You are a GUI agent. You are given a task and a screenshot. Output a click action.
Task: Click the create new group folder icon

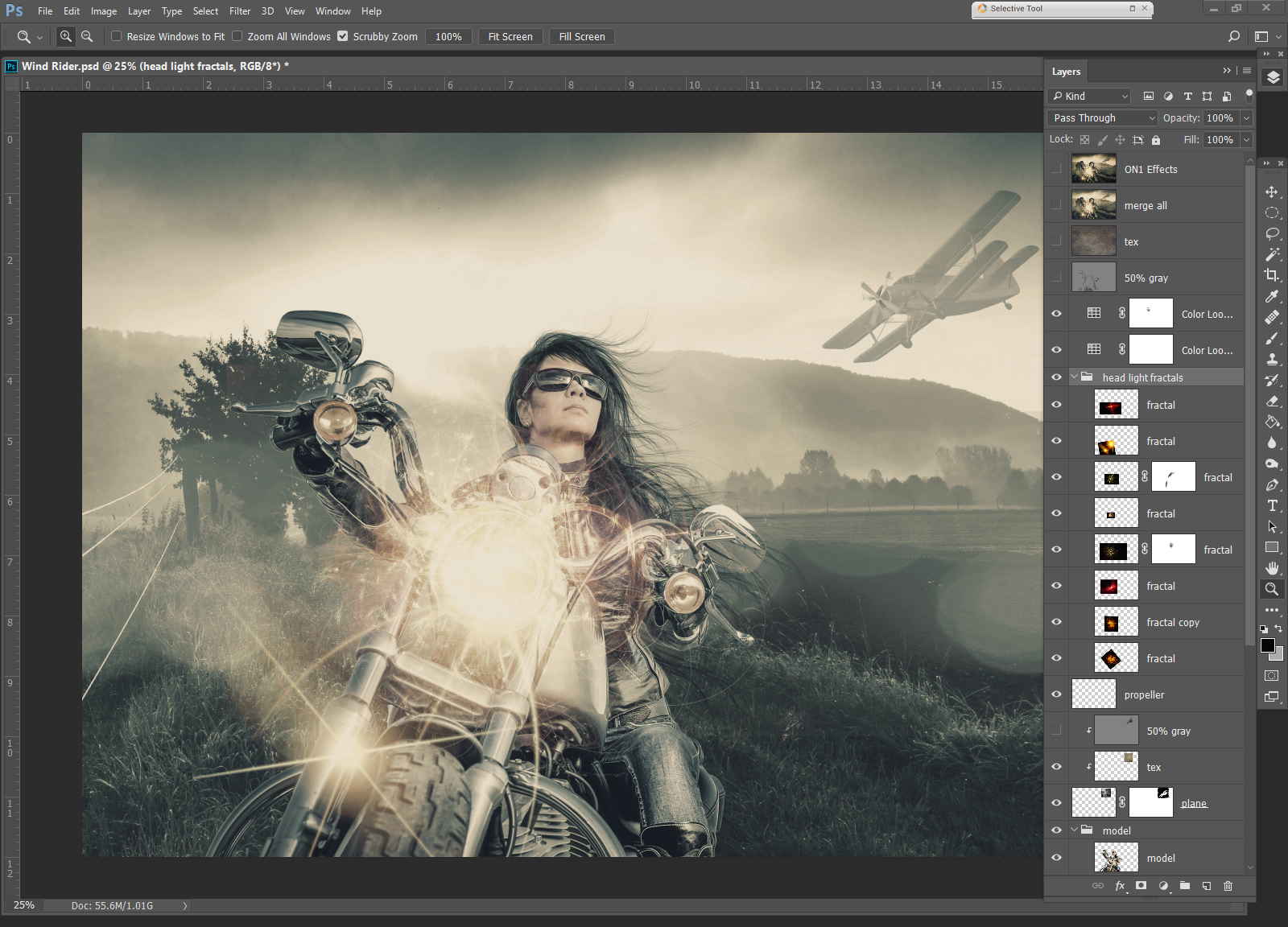click(x=1184, y=886)
